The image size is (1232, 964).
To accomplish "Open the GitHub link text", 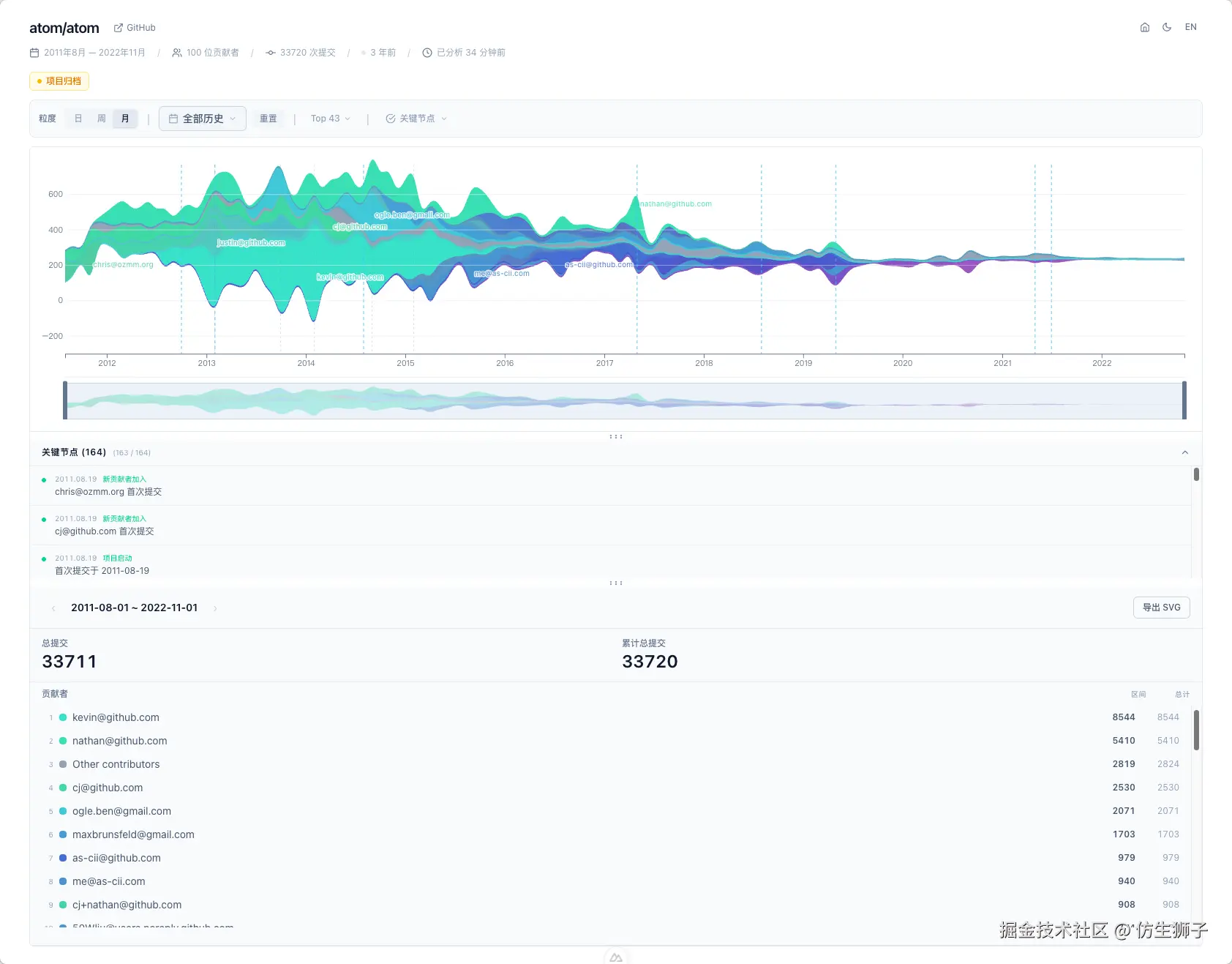I will coord(141,28).
